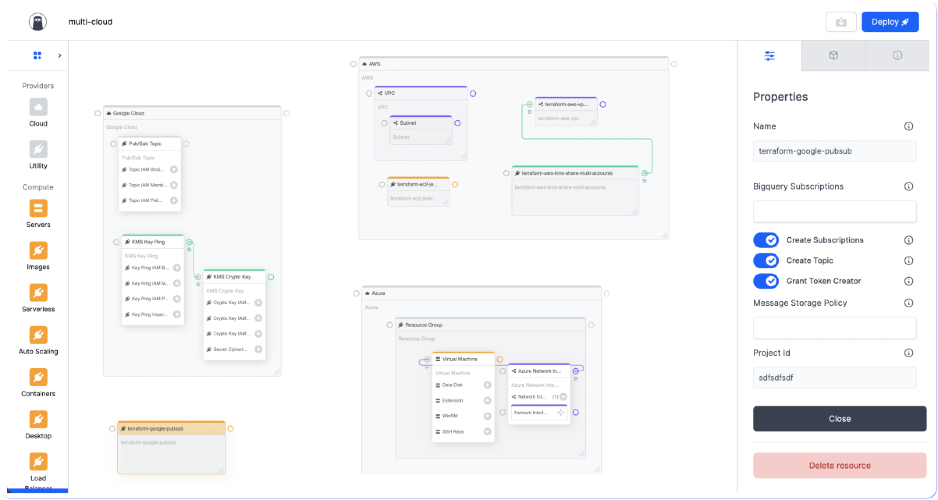Add a Network Interface item in Azure Network node
Viewport: 938px width, 500px height.
pos(564,397)
